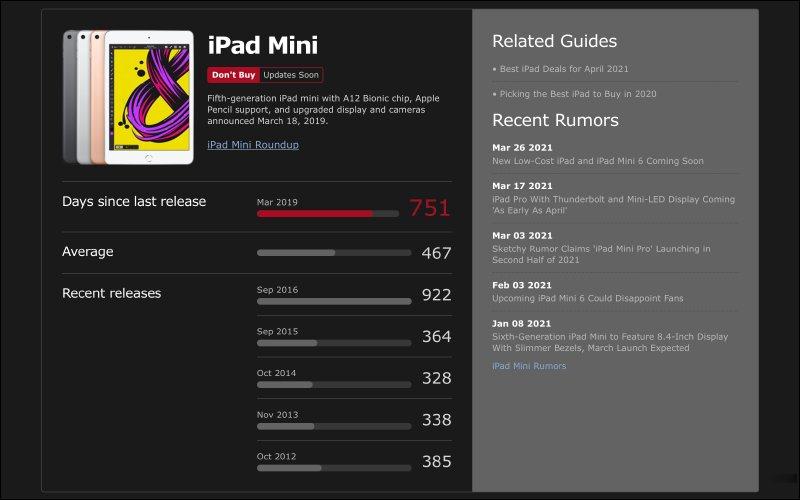Viewport: 800px width, 500px height.
Task: Click the Oct 2014 release bar
Action: point(334,385)
